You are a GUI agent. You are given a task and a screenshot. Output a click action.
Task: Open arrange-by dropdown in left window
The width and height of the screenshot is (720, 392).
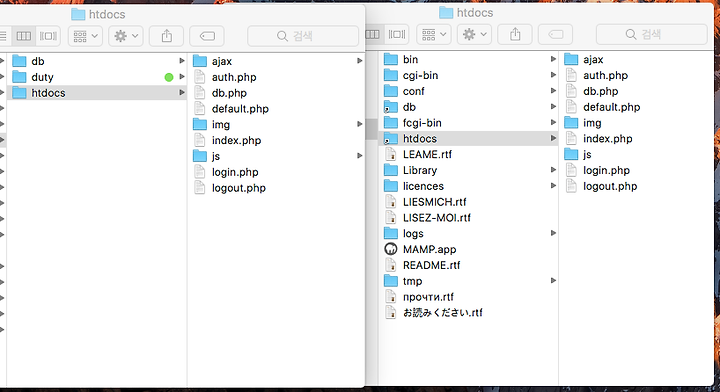tap(85, 36)
